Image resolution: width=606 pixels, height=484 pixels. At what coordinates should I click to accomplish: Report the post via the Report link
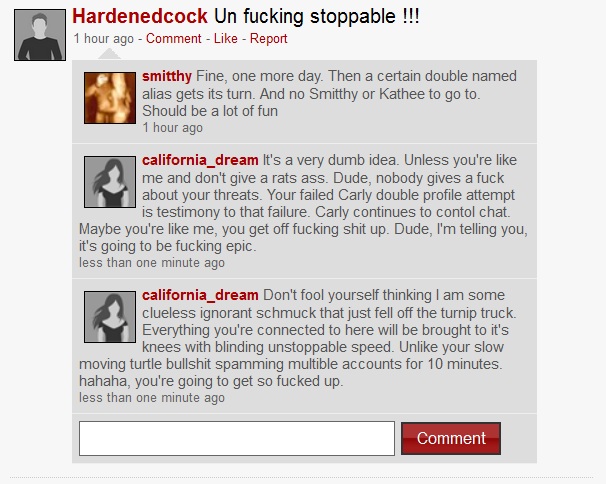(x=269, y=39)
